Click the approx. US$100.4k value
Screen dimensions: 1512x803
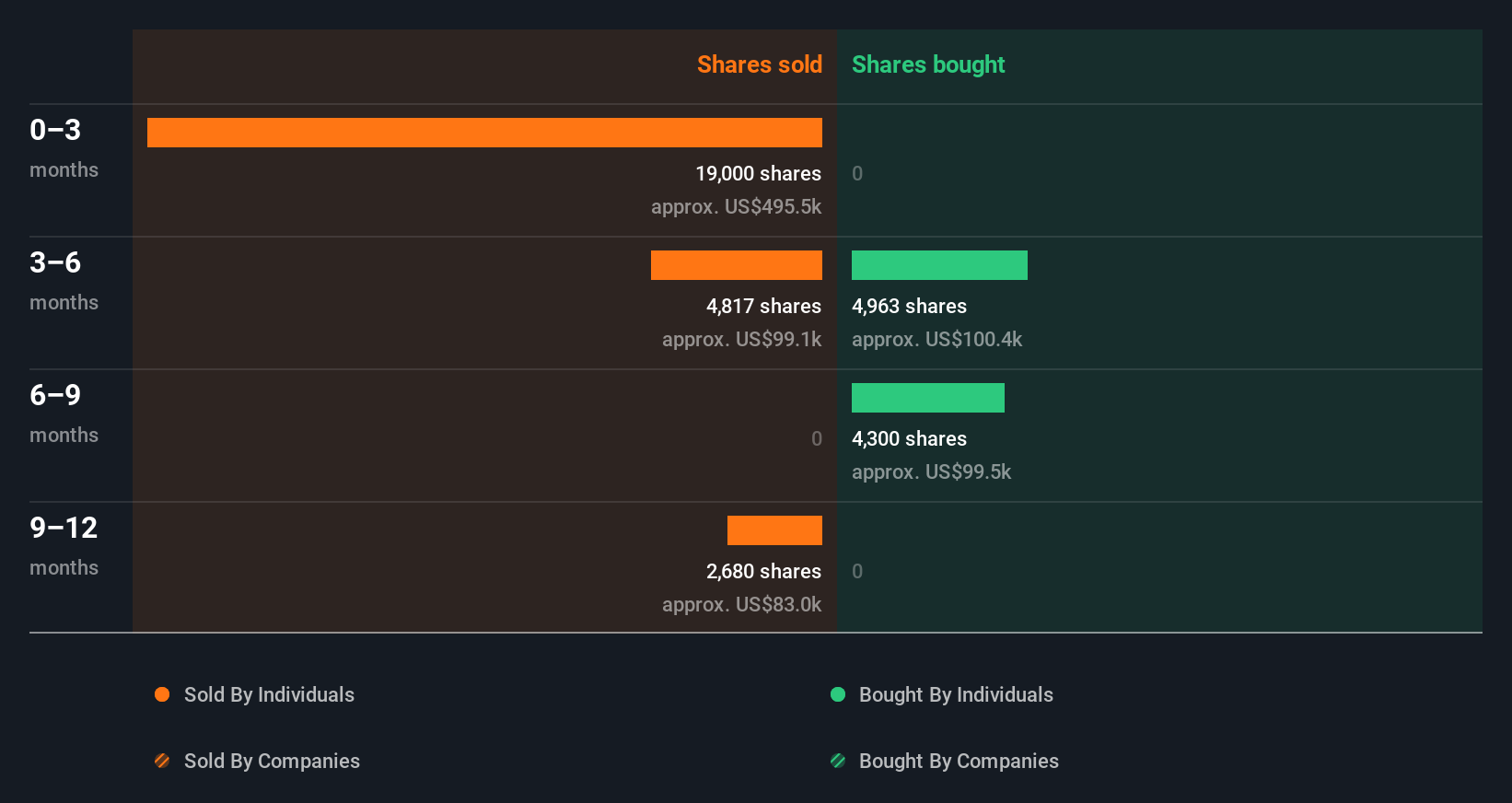tap(936, 339)
